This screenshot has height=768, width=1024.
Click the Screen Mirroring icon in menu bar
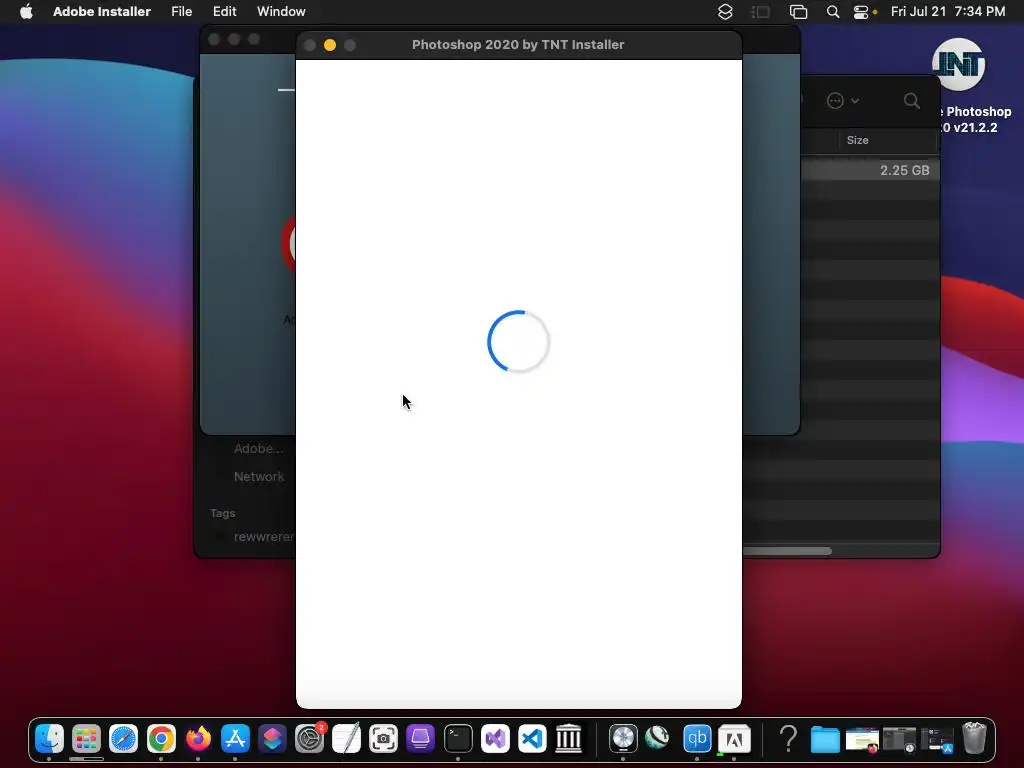(798, 11)
